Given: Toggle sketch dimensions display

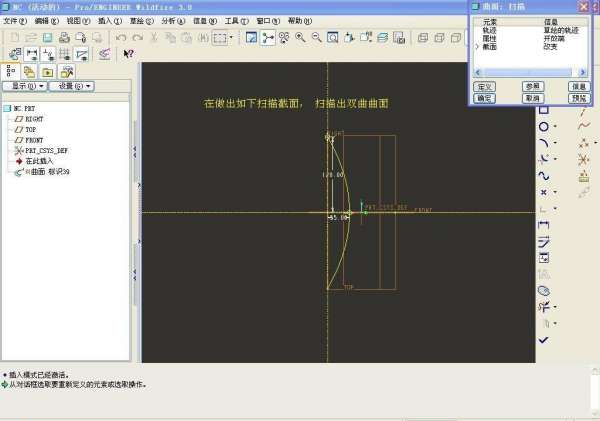Looking at the screenshot, I should coord(31,54).
